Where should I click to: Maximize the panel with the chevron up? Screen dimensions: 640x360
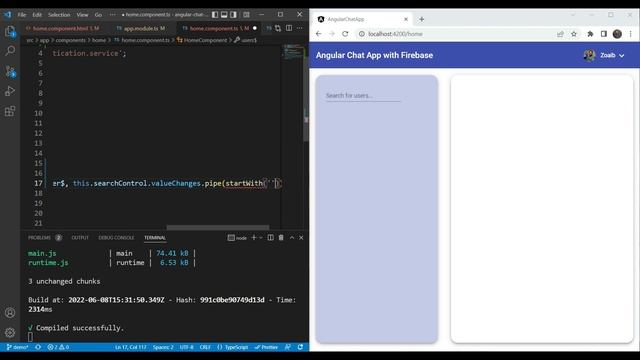click(292, 238)
